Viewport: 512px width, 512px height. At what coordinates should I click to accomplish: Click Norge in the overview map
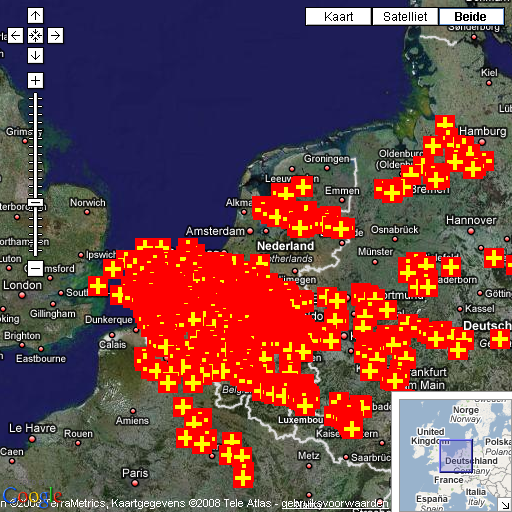pos(466,410)
